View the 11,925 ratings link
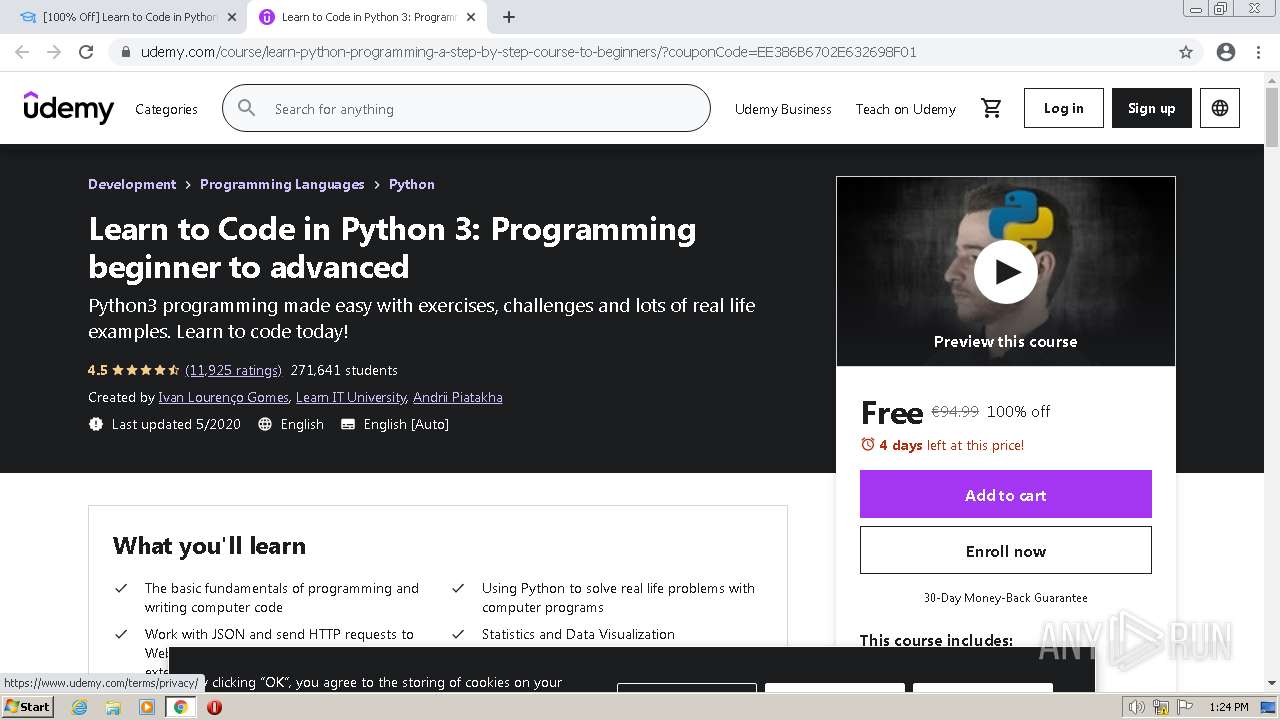Screen dimensions: 1280x720 click(x=233, y=370)
